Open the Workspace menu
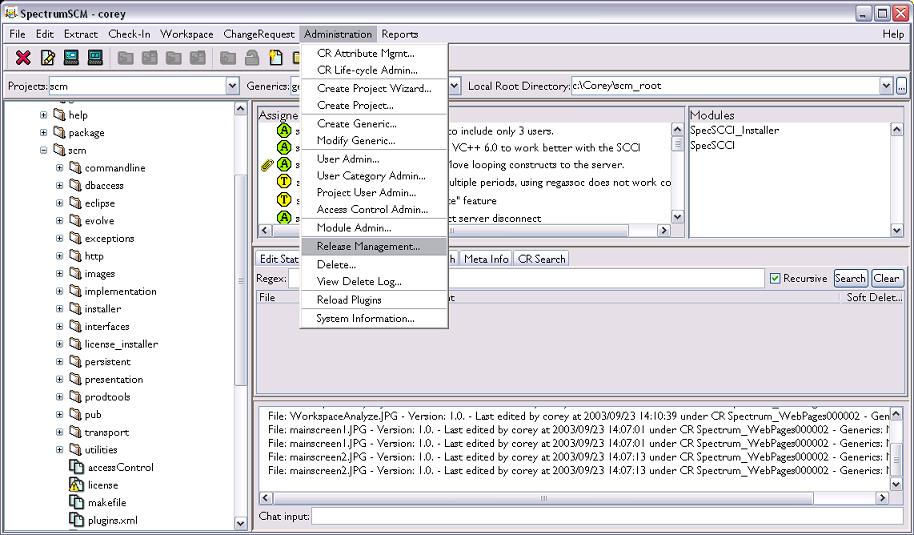The width and height of the screenshot is (914, 535). [187, 34]
